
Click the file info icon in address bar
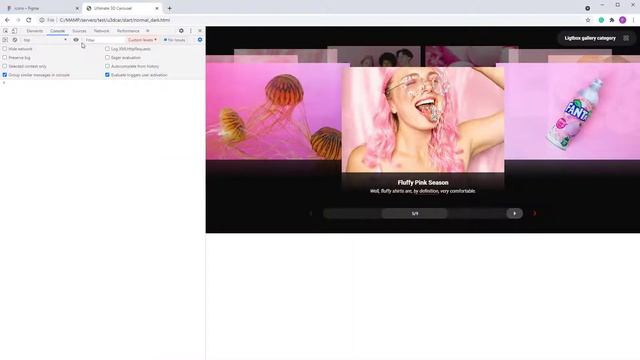coord(42,20)
